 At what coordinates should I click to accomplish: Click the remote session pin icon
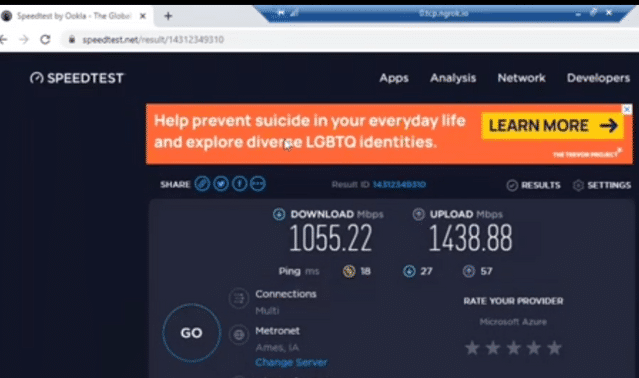281,13
